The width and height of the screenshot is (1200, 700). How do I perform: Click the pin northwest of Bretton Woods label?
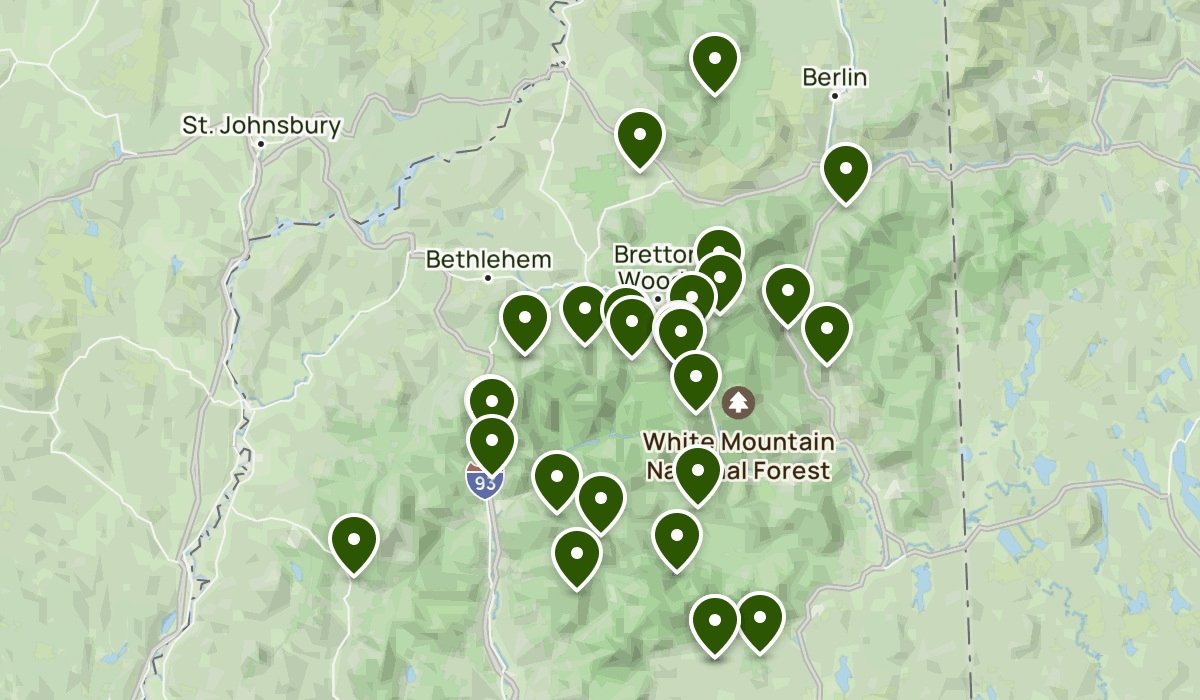[640, 140]
